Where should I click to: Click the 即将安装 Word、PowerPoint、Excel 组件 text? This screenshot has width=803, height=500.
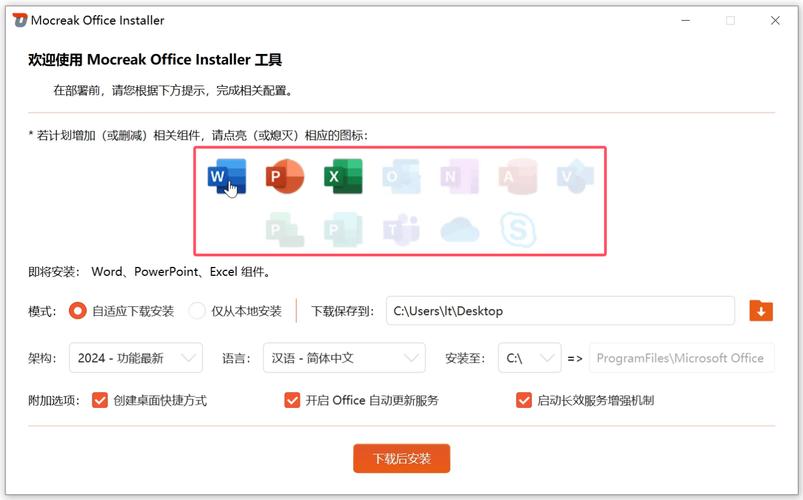click(x=150, y=272)
